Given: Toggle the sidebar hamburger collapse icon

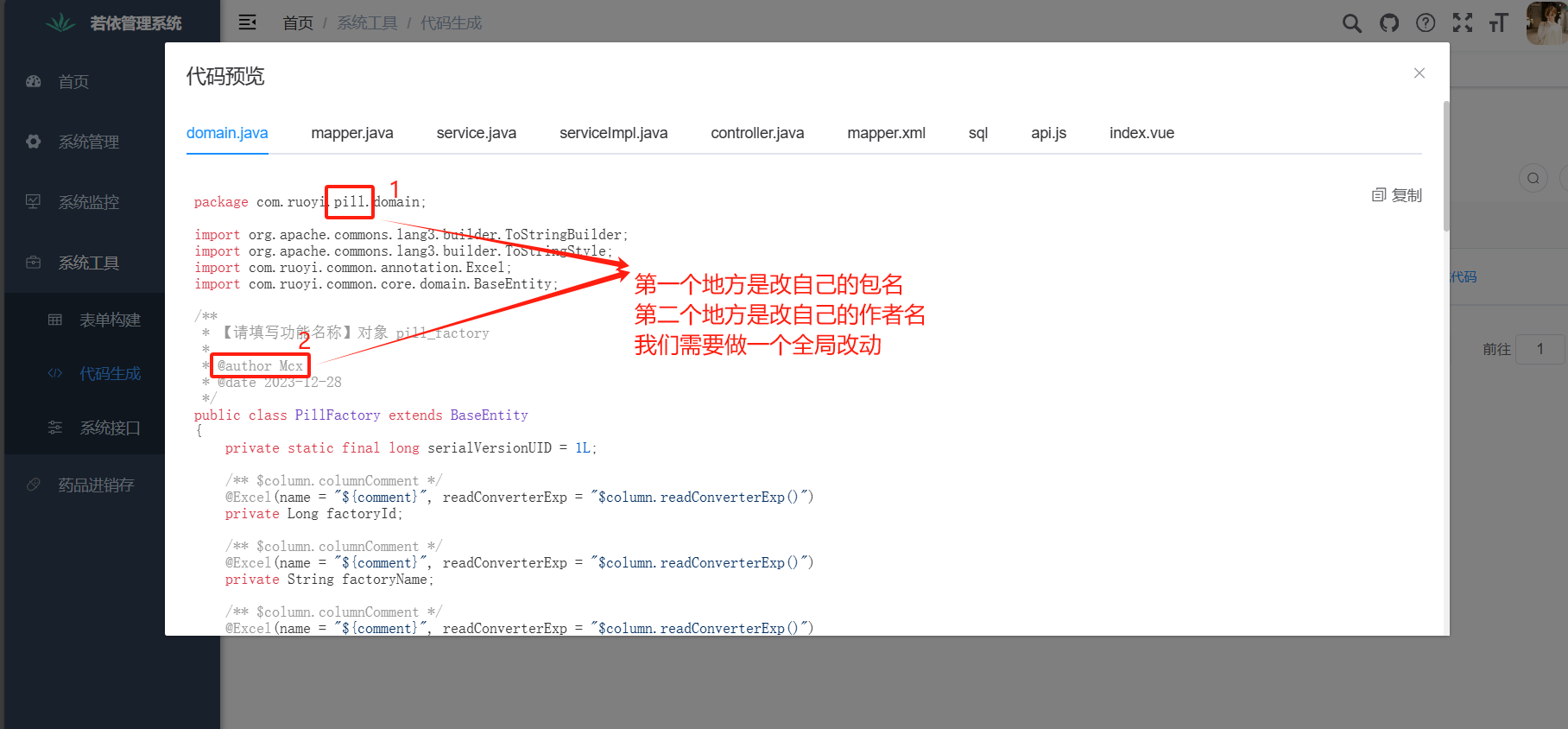Looking at the screenshot, I should 247,22.
